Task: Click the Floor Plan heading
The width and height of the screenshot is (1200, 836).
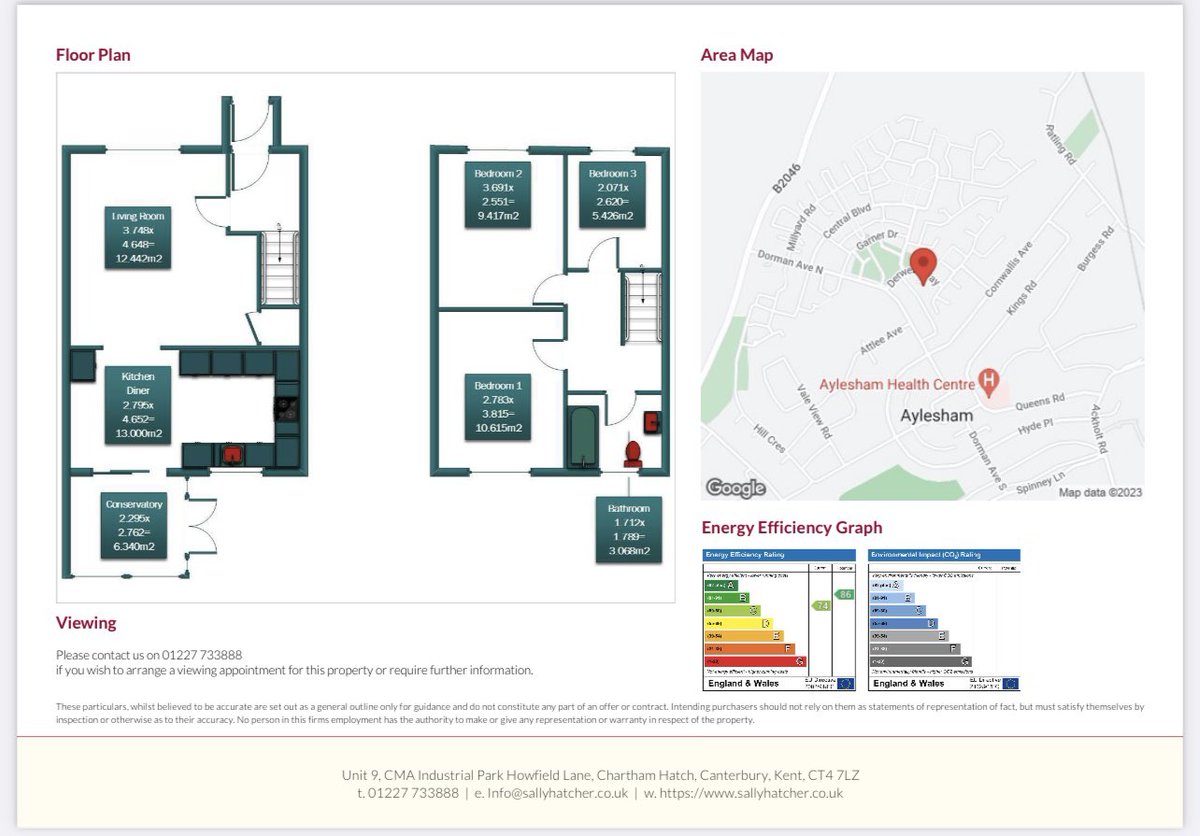Action: click(x=93, y=55)
